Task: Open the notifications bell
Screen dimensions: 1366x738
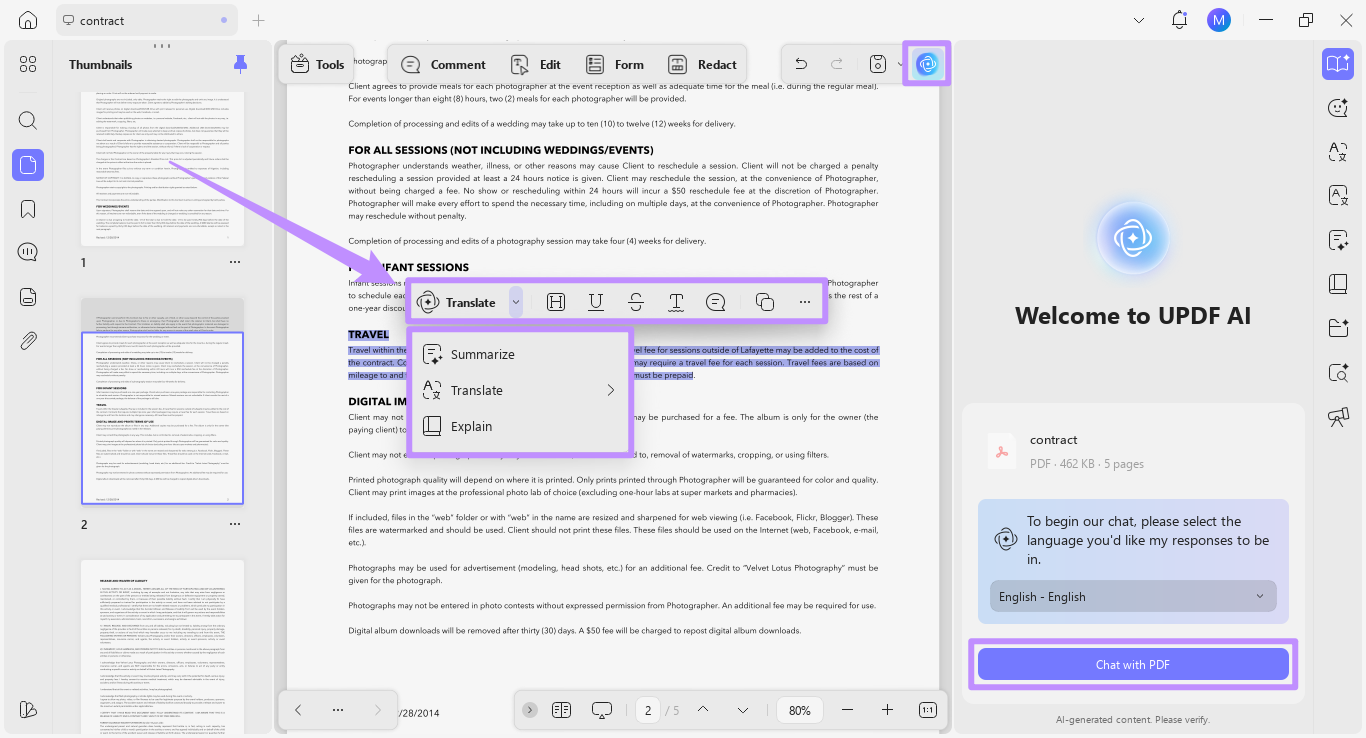Action: pyautogui.click(x=1180, y=20)
